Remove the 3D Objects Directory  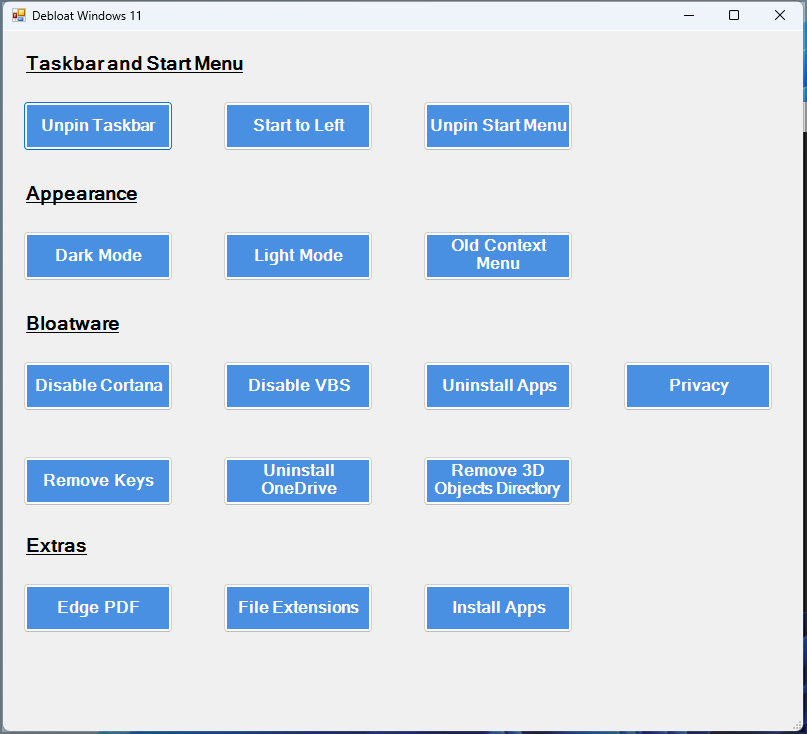click(497, 481)
